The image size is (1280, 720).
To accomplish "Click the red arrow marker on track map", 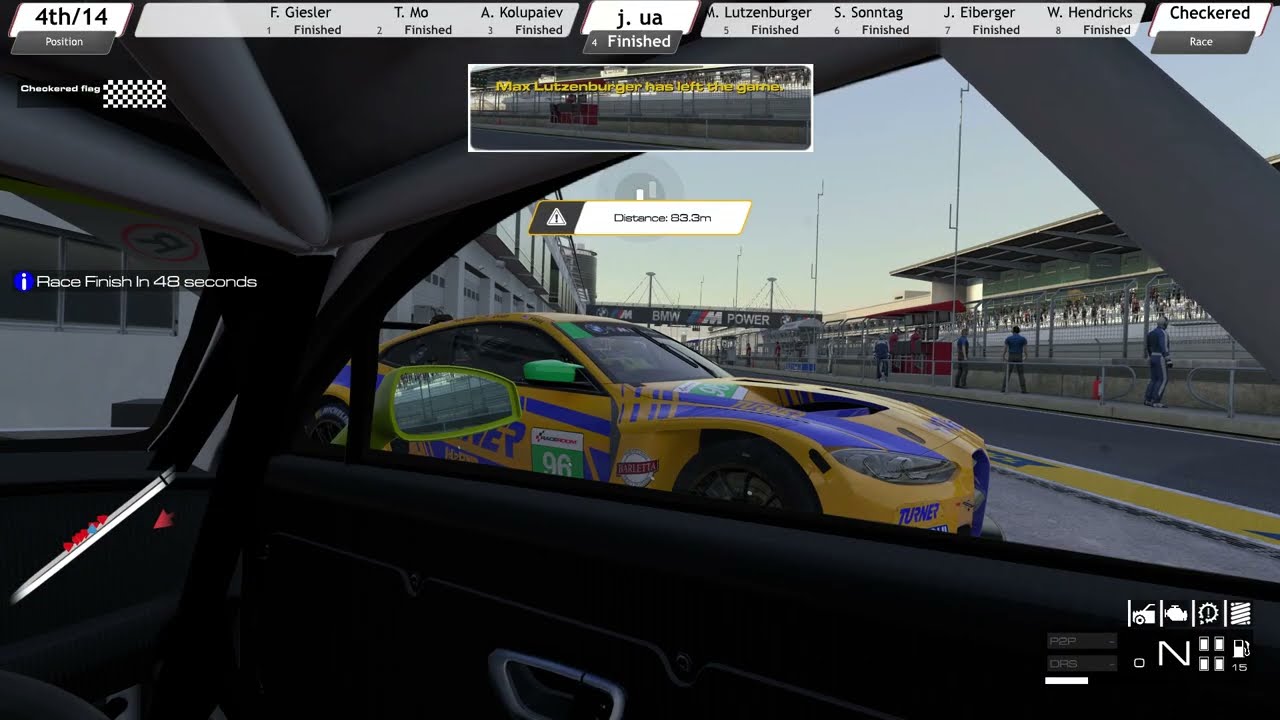I will click(164, 519).
